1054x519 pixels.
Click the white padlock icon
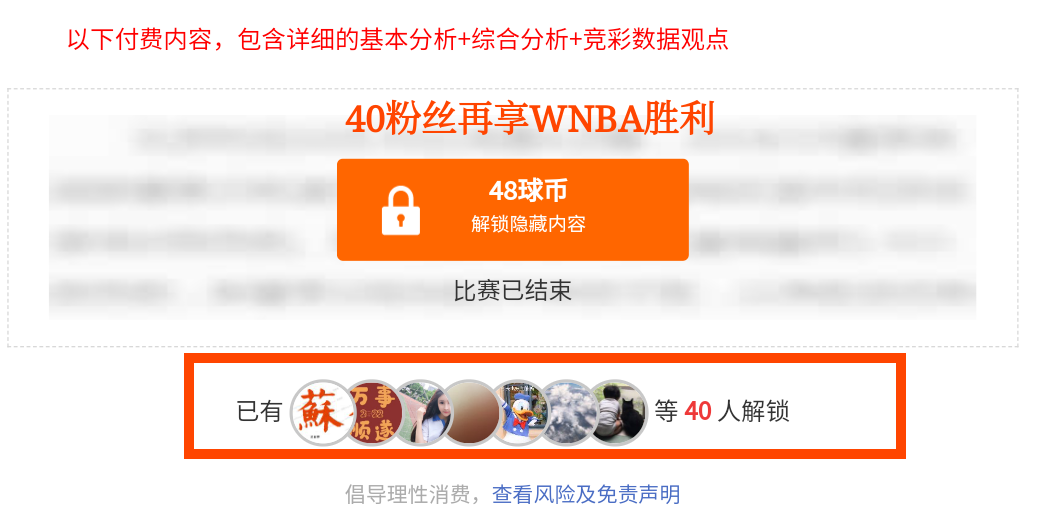[401, 210]
